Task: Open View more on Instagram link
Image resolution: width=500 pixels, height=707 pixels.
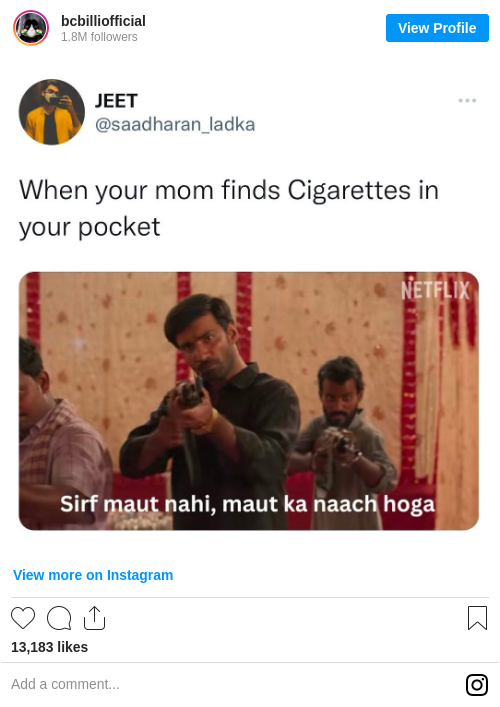Action: 93,575
